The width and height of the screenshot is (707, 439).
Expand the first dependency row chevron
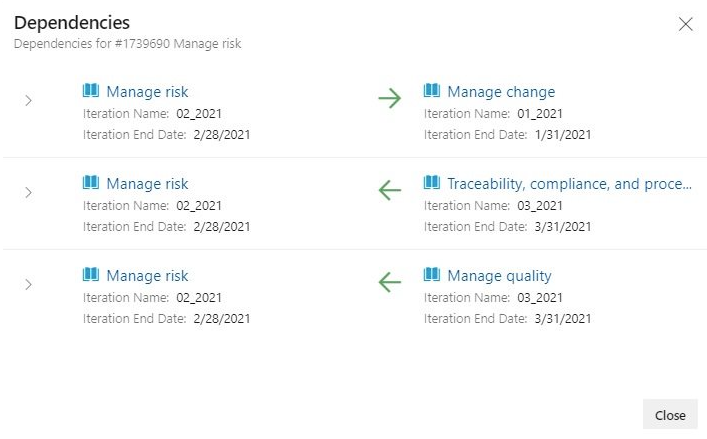coord(28,100)
